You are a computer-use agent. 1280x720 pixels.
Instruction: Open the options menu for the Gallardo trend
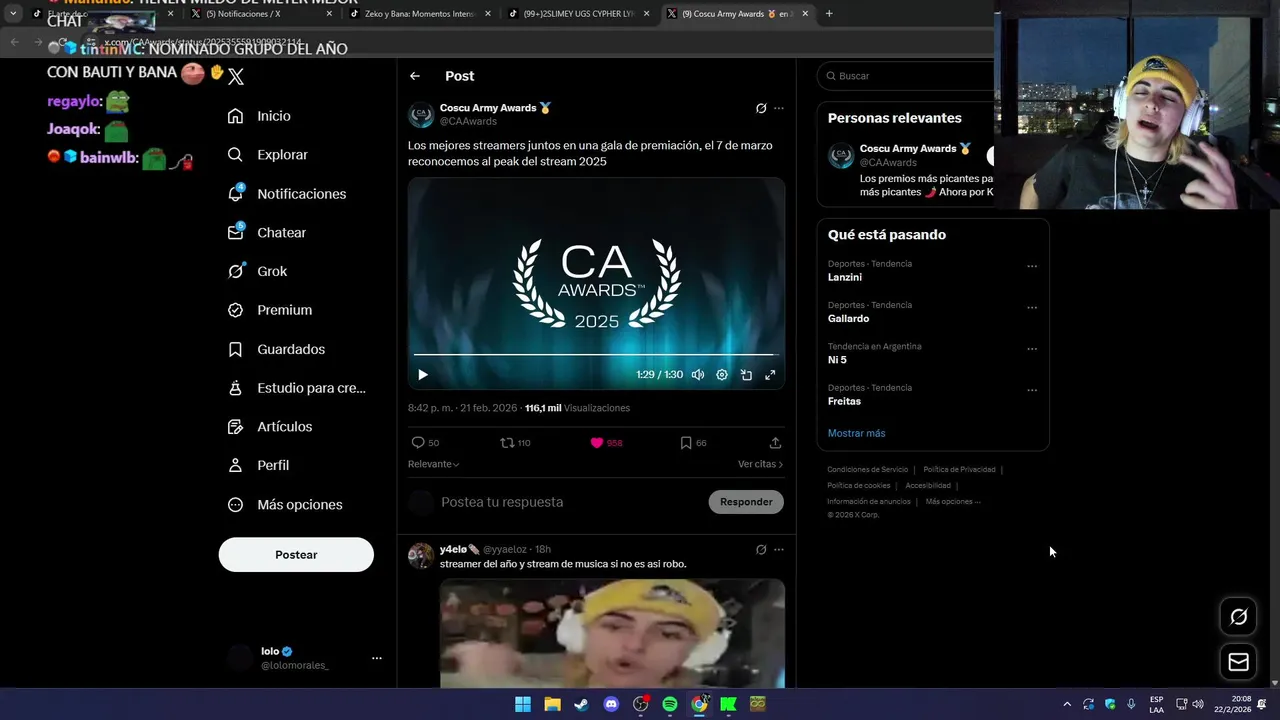click(1032, 308)
